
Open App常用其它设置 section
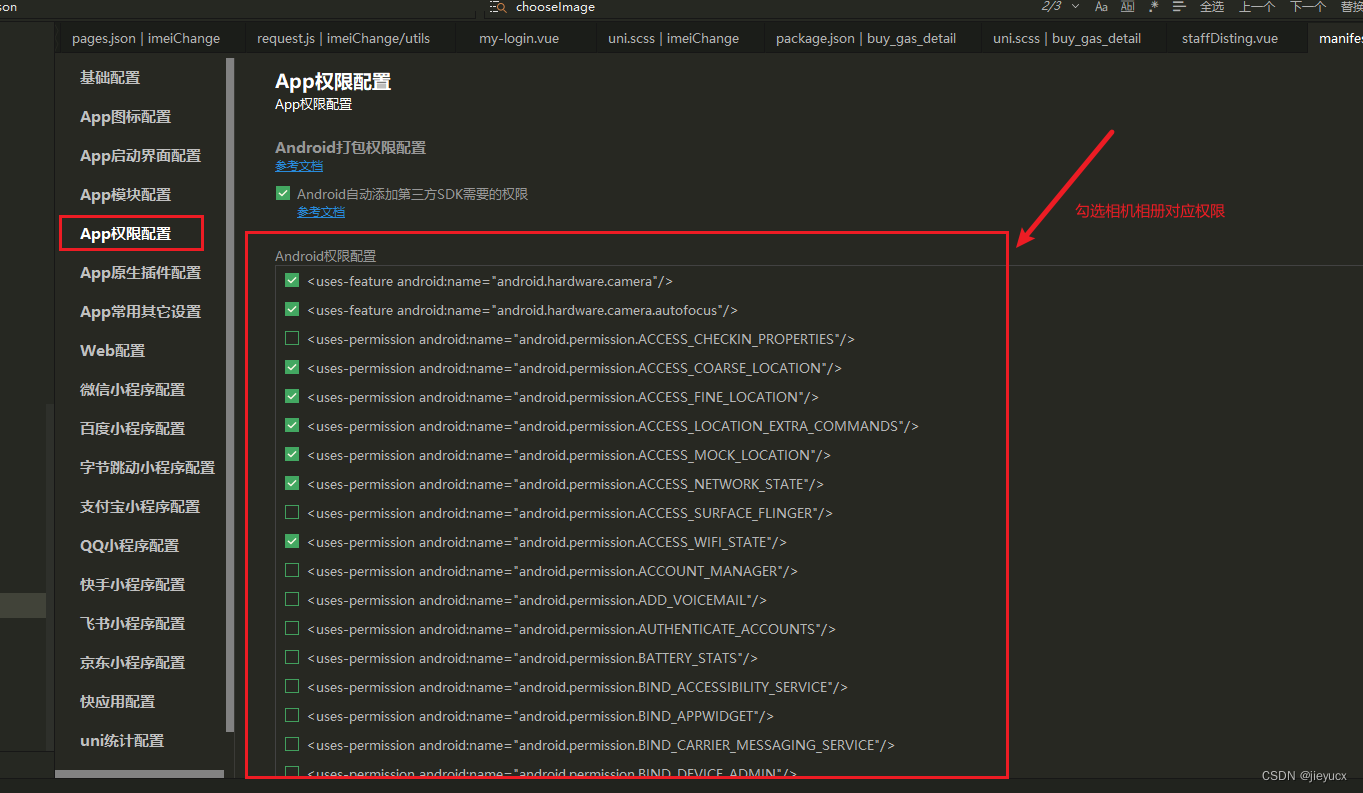click(140, 312)
